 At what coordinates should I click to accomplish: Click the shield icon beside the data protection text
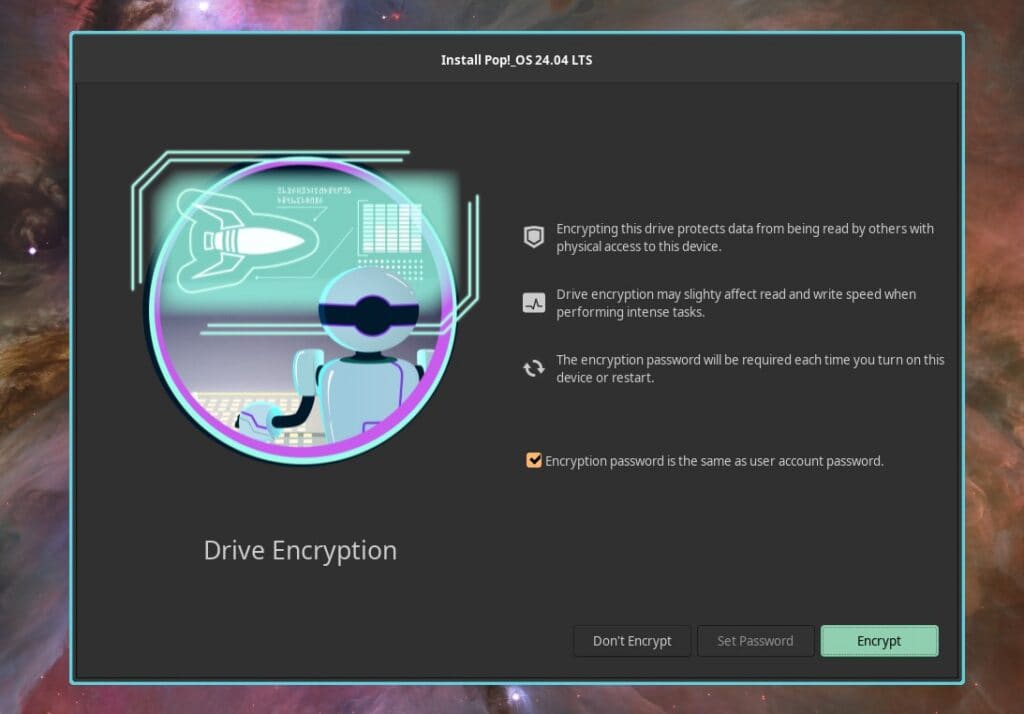click(532, 236)
